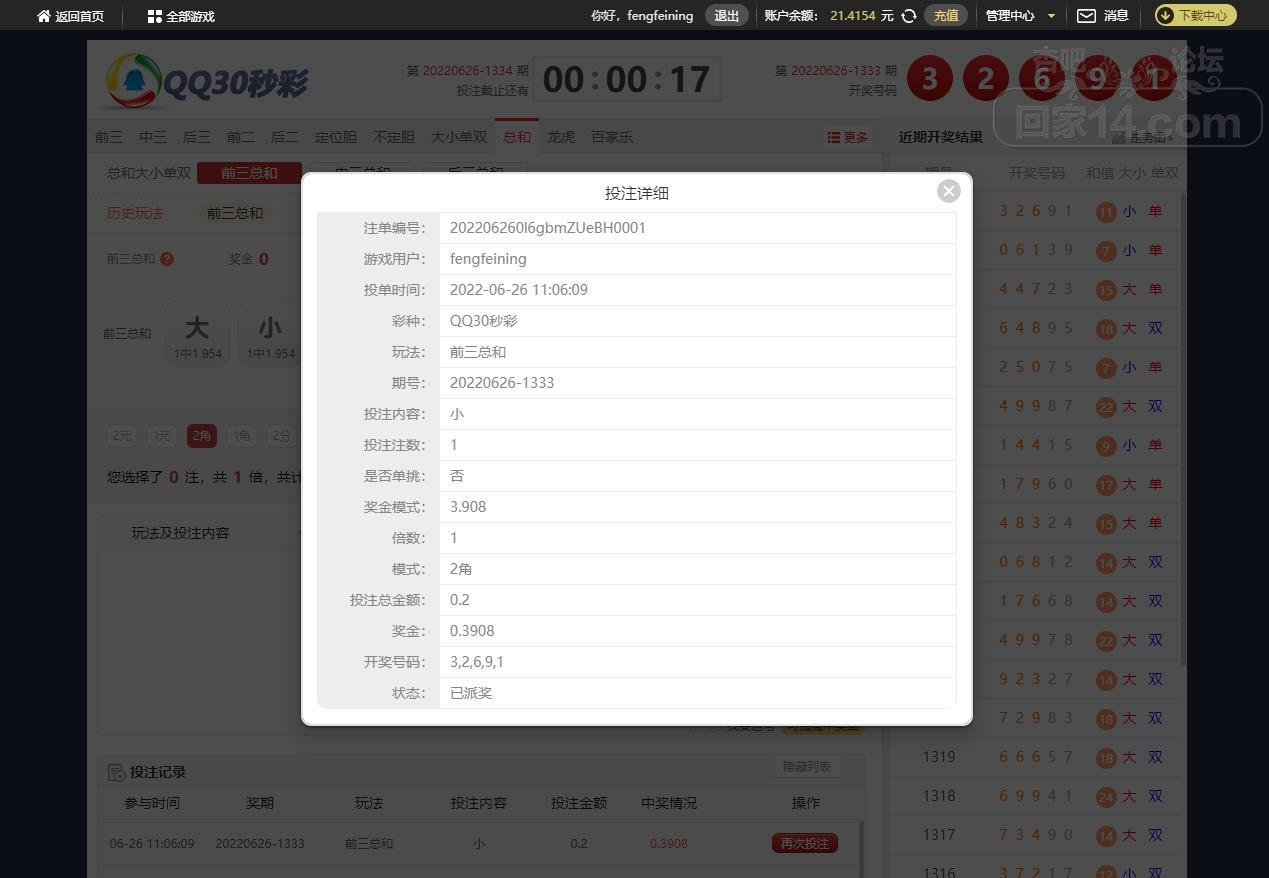Refresh the account balance icon
The width and height of the screenshot is (1269, 878).
[x=909, y=16]
